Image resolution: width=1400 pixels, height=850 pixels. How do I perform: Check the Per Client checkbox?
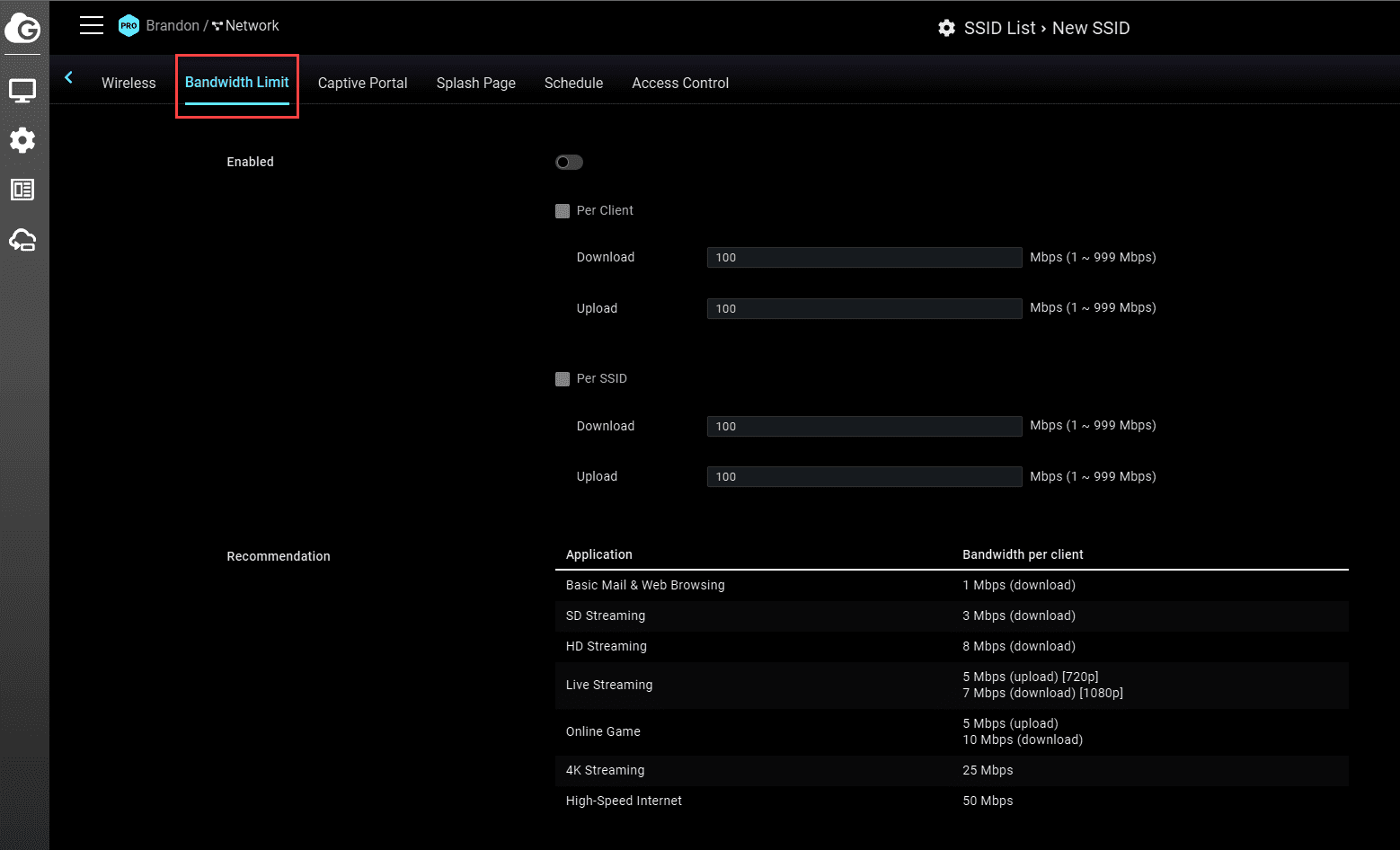point(563,211)
